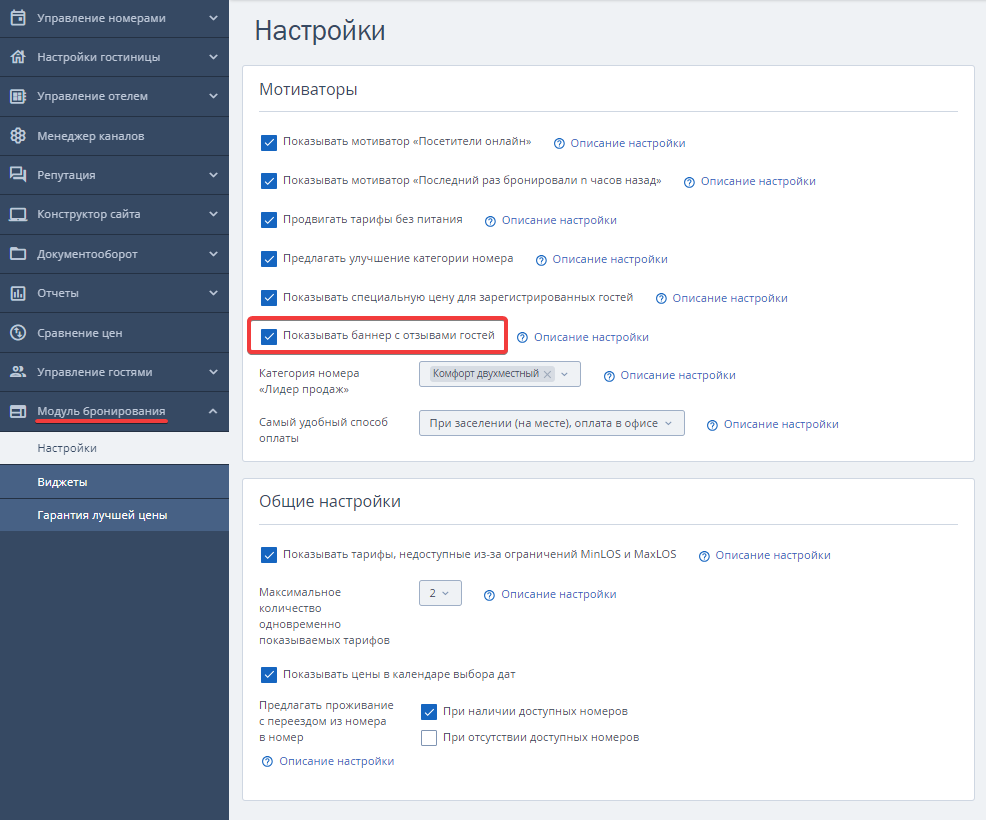Image resolution: width=986 pixels, height=820 pixels.
Task: Remove the Комфорт двухместный tag via its x
Action: click(548, 374)
